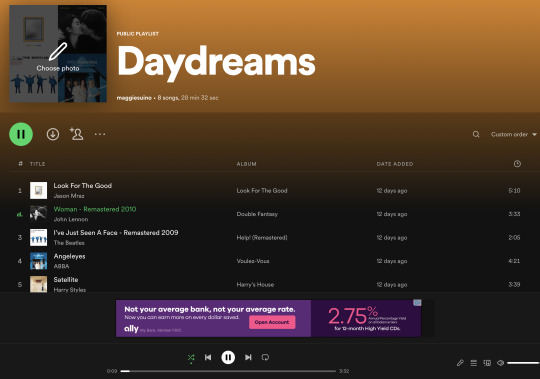
Task: Open the Harry's House album
Action: tap(255, 285)
